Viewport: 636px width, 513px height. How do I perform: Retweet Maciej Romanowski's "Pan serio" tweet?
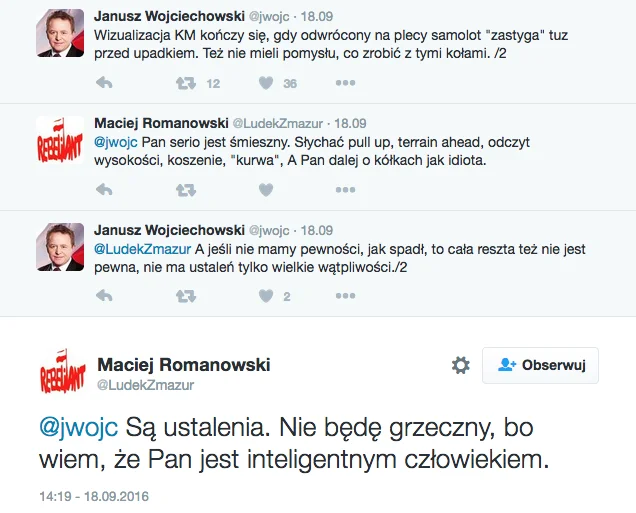click(186, 190)
